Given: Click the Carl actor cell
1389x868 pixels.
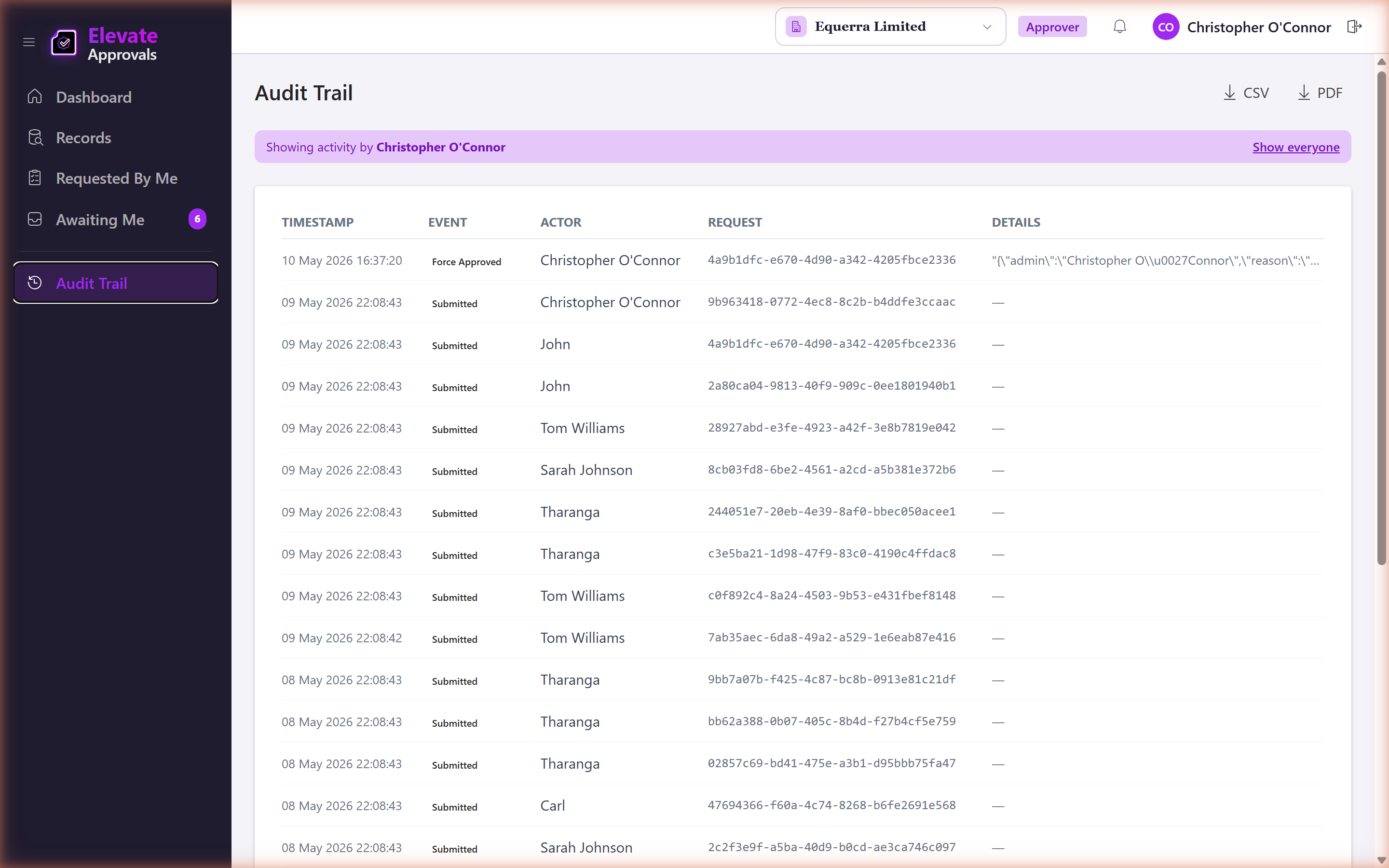Looking at the screenshot, I should 553,806.
